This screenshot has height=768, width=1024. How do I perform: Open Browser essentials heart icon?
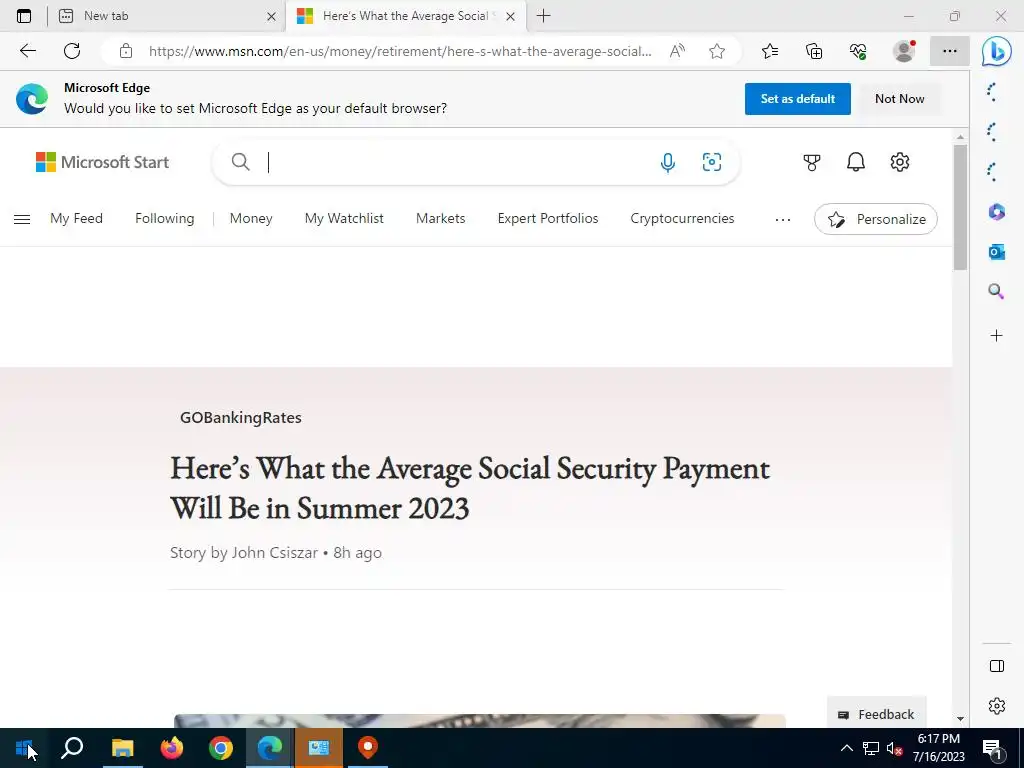858,51
